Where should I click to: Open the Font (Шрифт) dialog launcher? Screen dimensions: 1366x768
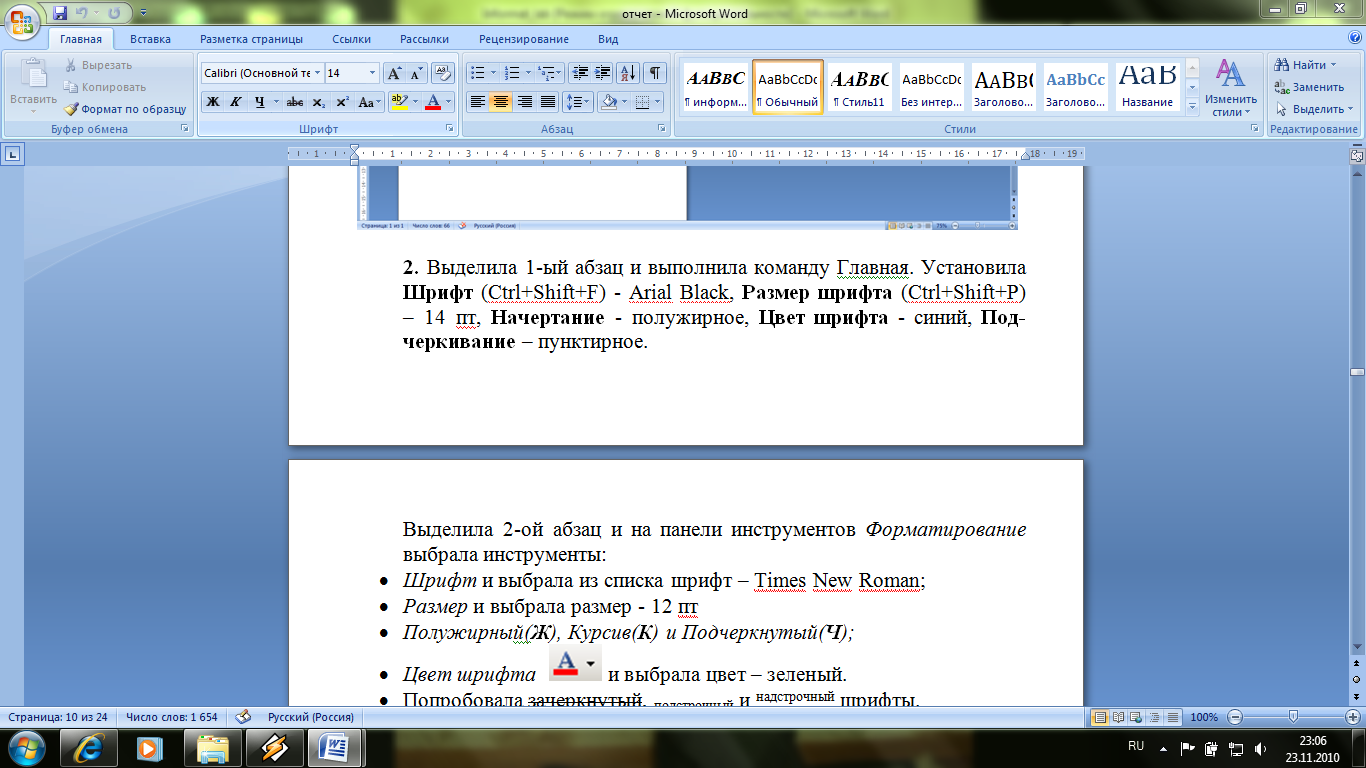click(449, 129)
